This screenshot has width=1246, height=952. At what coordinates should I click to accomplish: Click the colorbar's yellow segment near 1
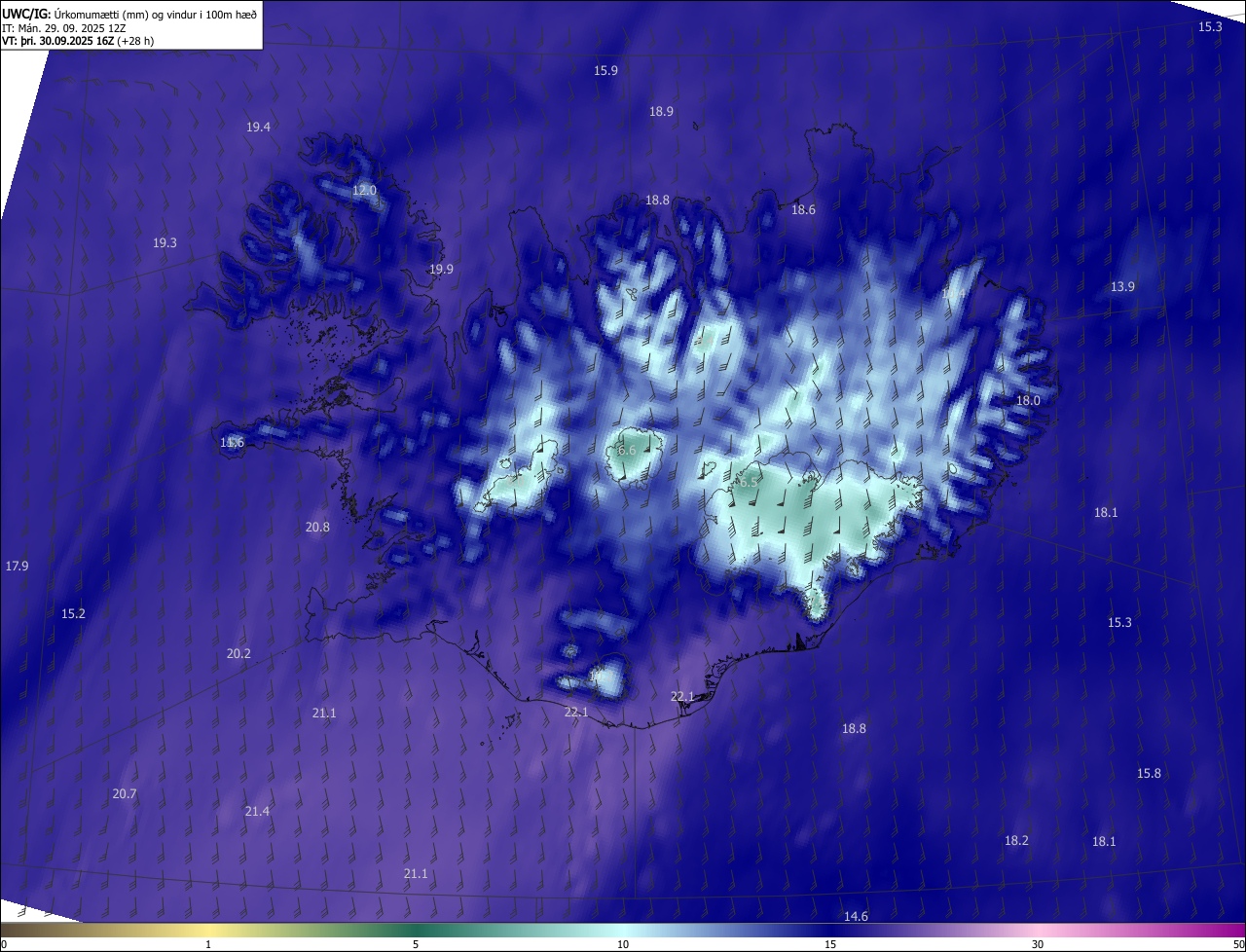[x=209, y=930]
